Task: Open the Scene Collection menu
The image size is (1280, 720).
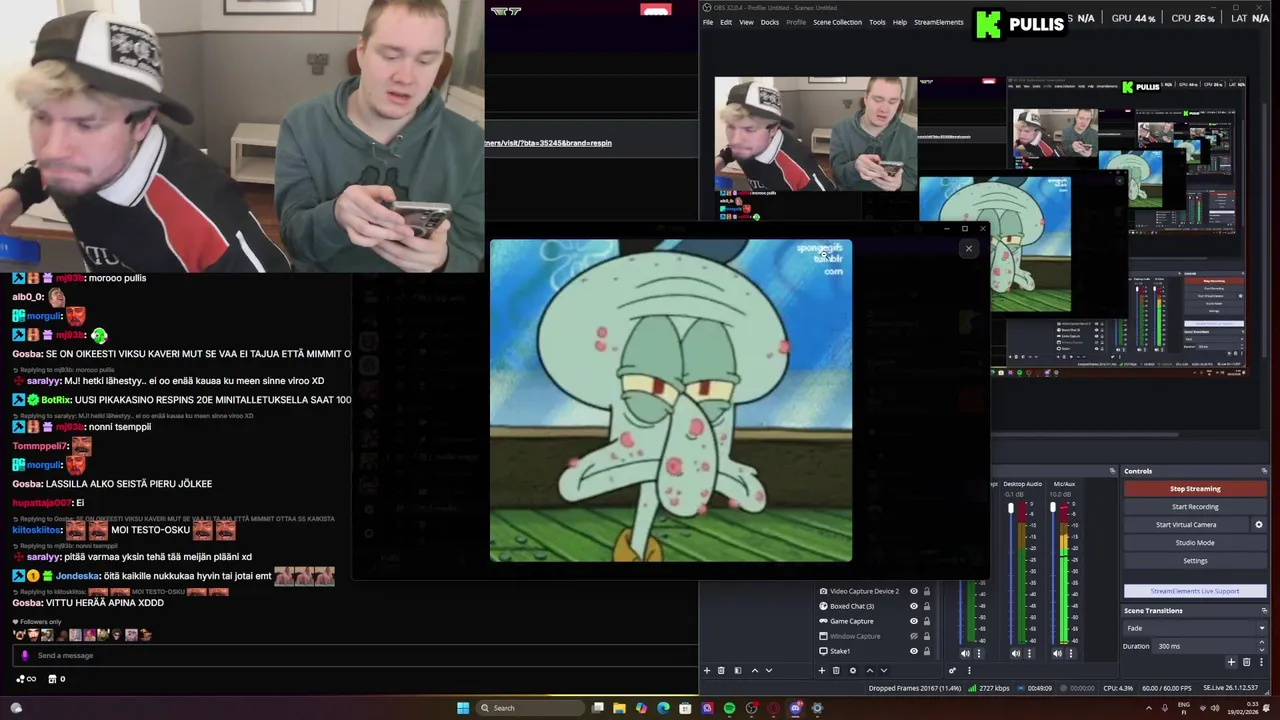Action: tap(837, 22)
